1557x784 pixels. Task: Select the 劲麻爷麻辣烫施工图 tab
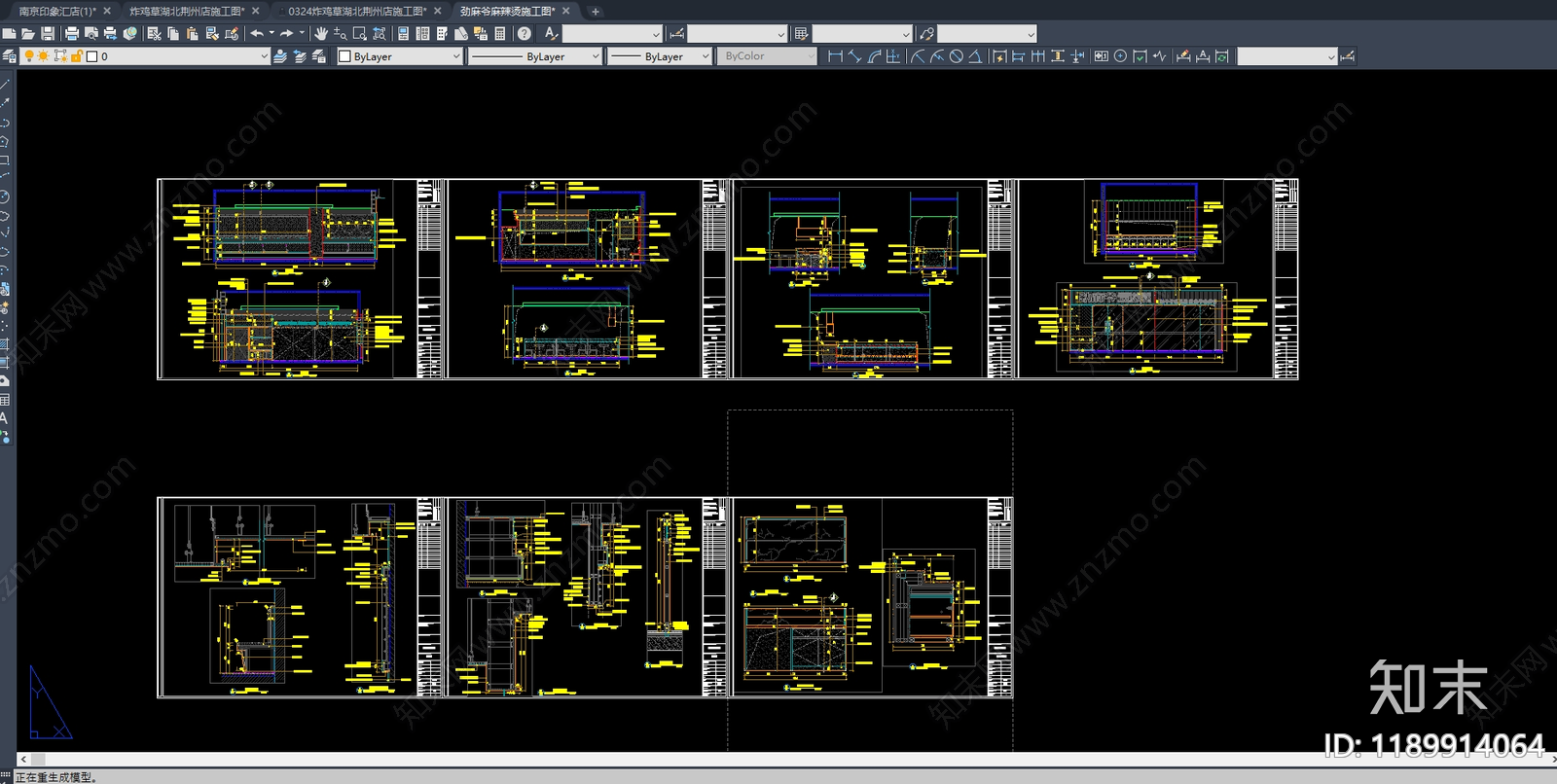pos(507,11)
